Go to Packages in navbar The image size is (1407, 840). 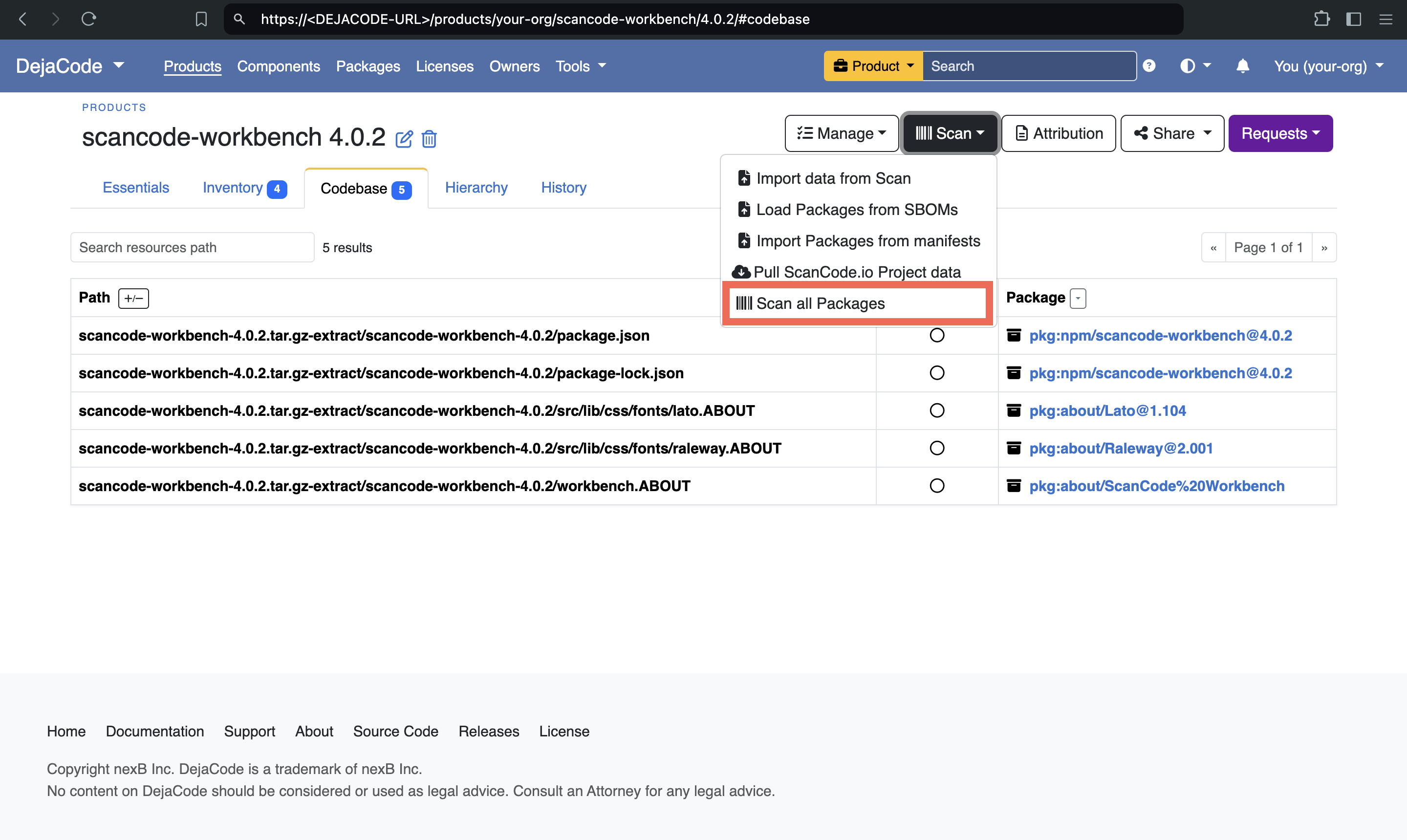point(368,66)
